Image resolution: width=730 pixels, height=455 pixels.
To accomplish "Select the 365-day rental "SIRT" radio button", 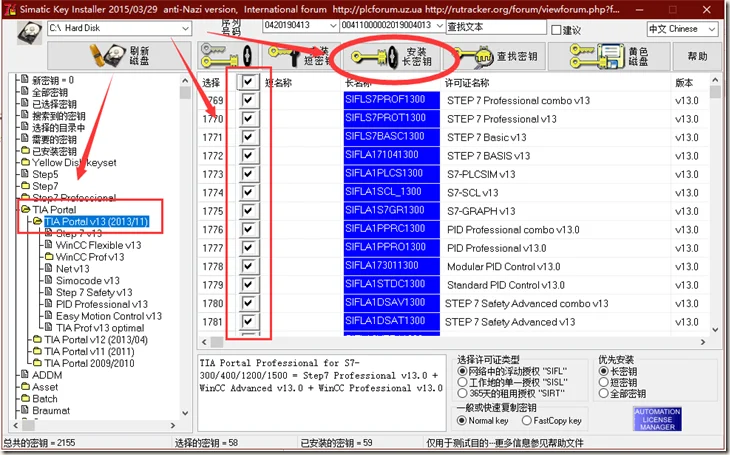I will coord(462,393).
